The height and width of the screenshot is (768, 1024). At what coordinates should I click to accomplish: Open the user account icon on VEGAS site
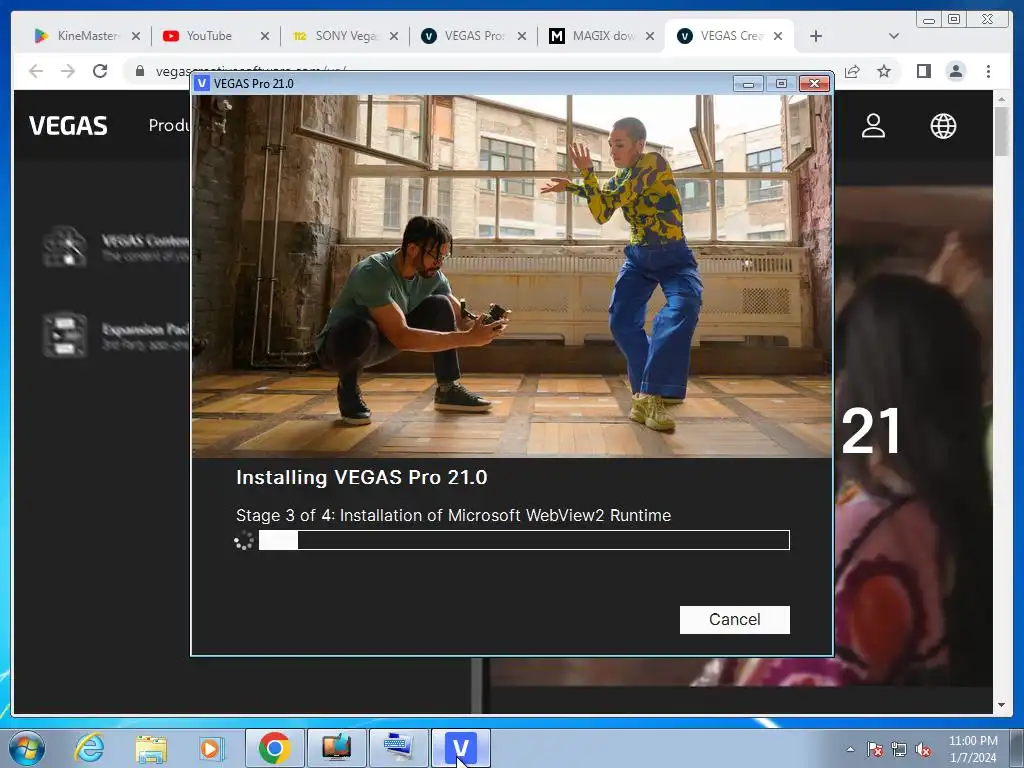tap(873, 125)
